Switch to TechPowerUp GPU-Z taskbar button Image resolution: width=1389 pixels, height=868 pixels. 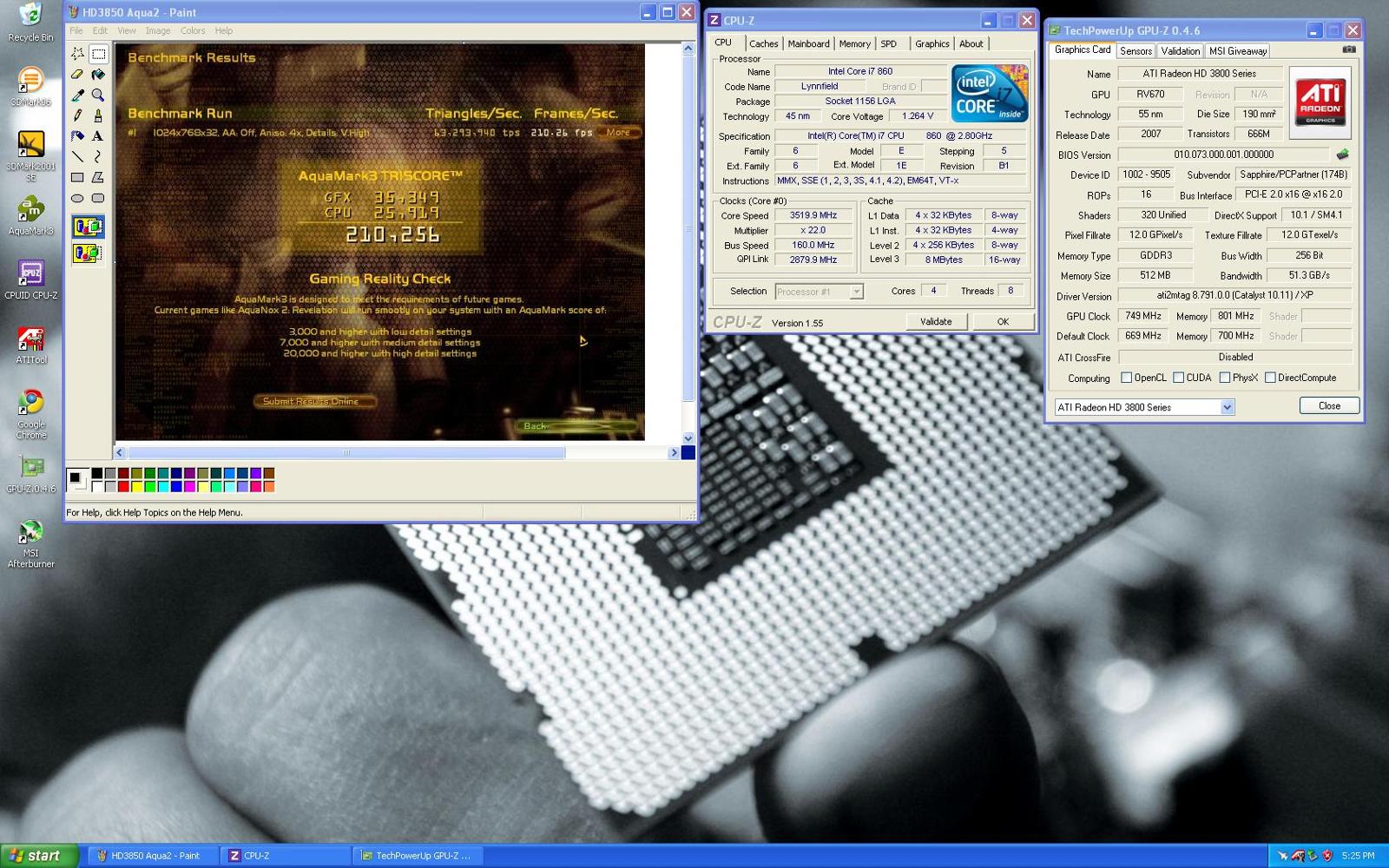[419, 856]
